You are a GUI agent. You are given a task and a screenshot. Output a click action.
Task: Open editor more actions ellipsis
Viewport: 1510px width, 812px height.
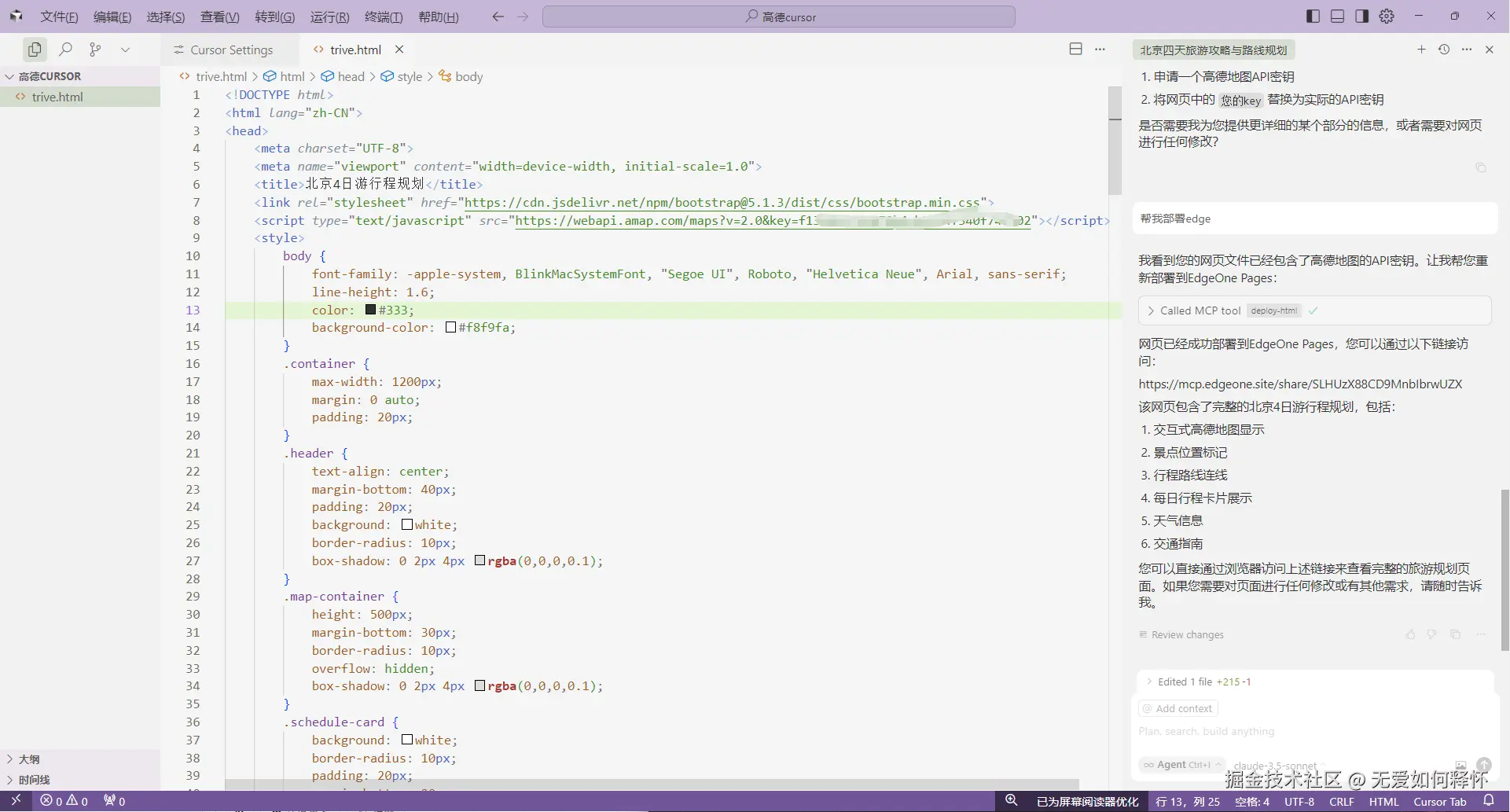tap(1100, 49)
